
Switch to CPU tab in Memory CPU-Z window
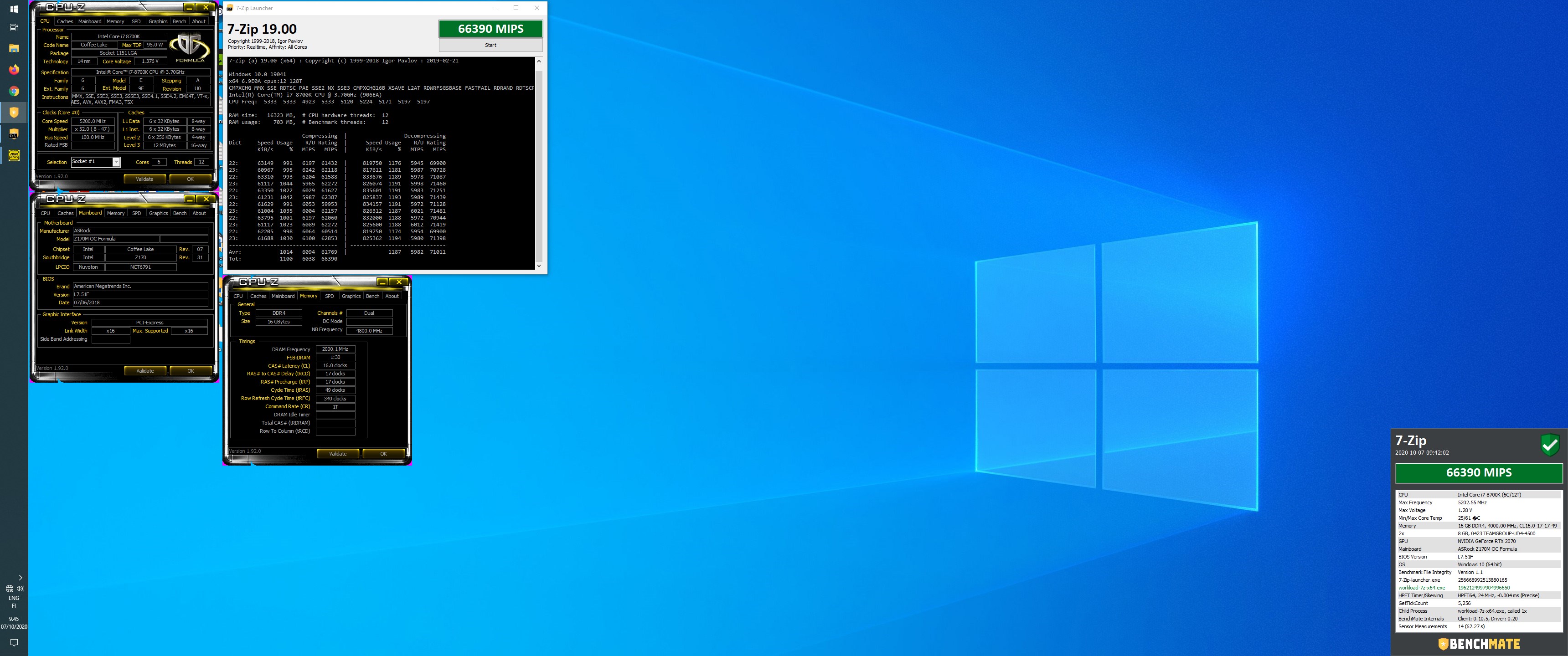[x=238, y=297]
